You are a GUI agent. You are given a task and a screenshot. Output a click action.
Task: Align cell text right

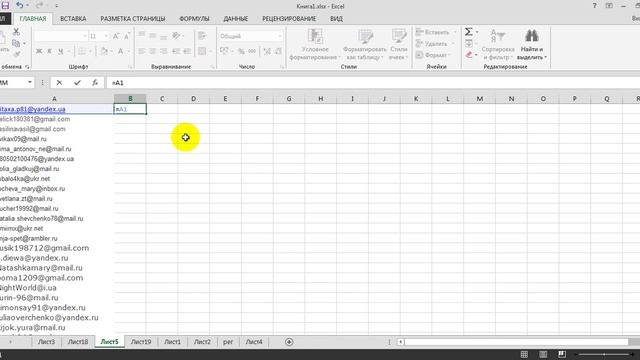point(164,51)
